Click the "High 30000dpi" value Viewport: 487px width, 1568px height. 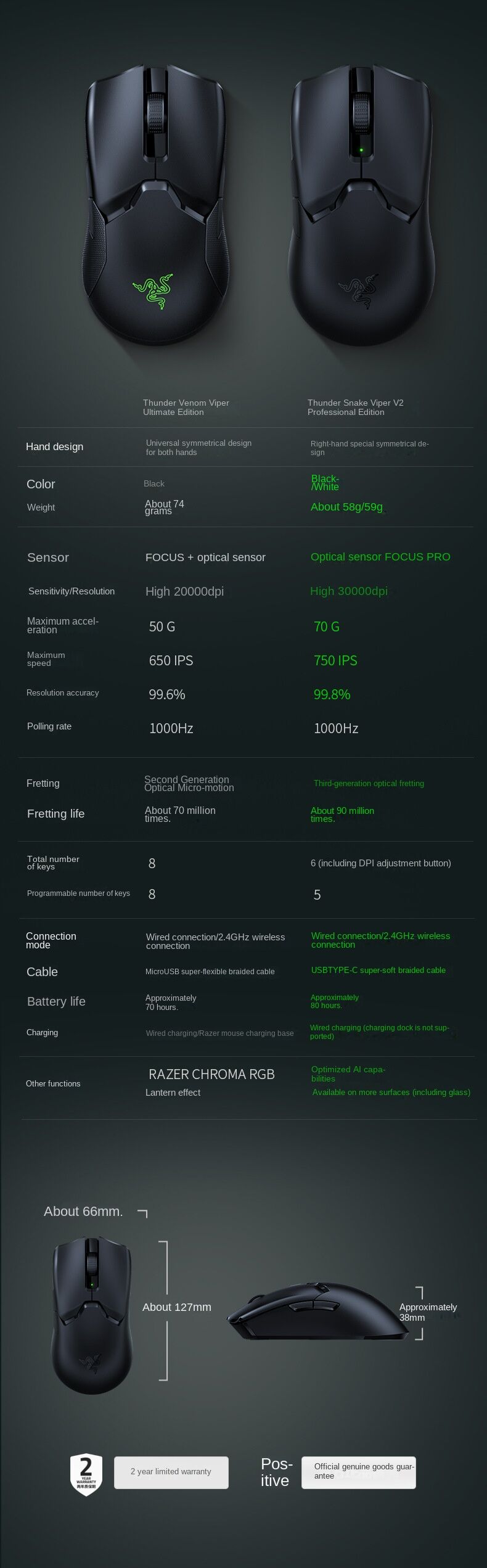point(349,591)
